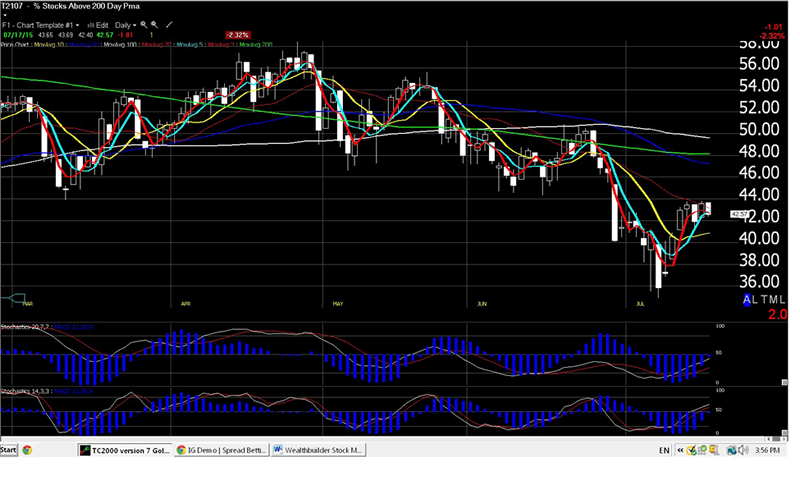The height and width of the screenshot is (500, 800).
Task: Click the Edit chart button
Action: coord(97,25)
